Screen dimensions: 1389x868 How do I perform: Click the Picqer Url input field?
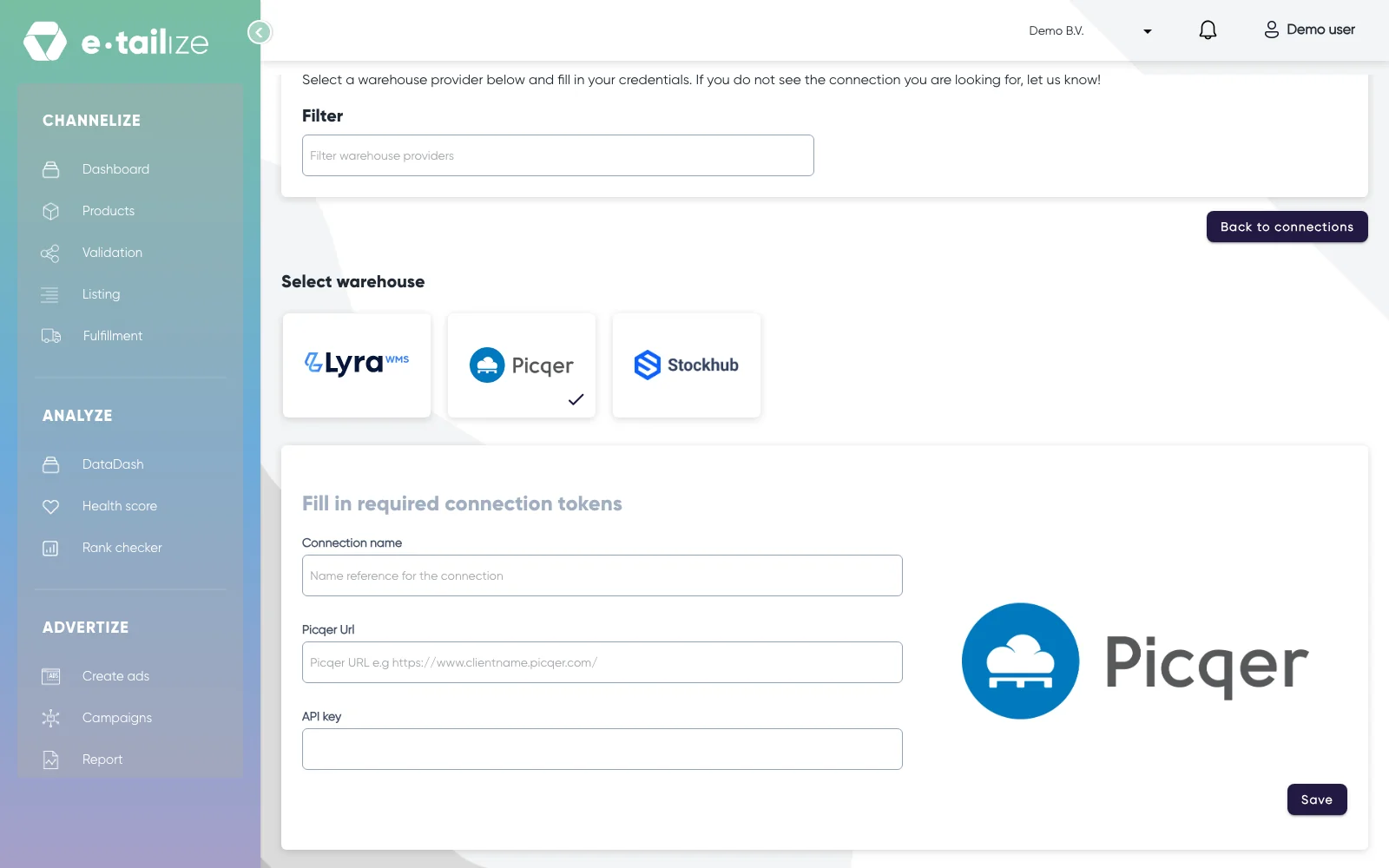[x=602, y=662]
